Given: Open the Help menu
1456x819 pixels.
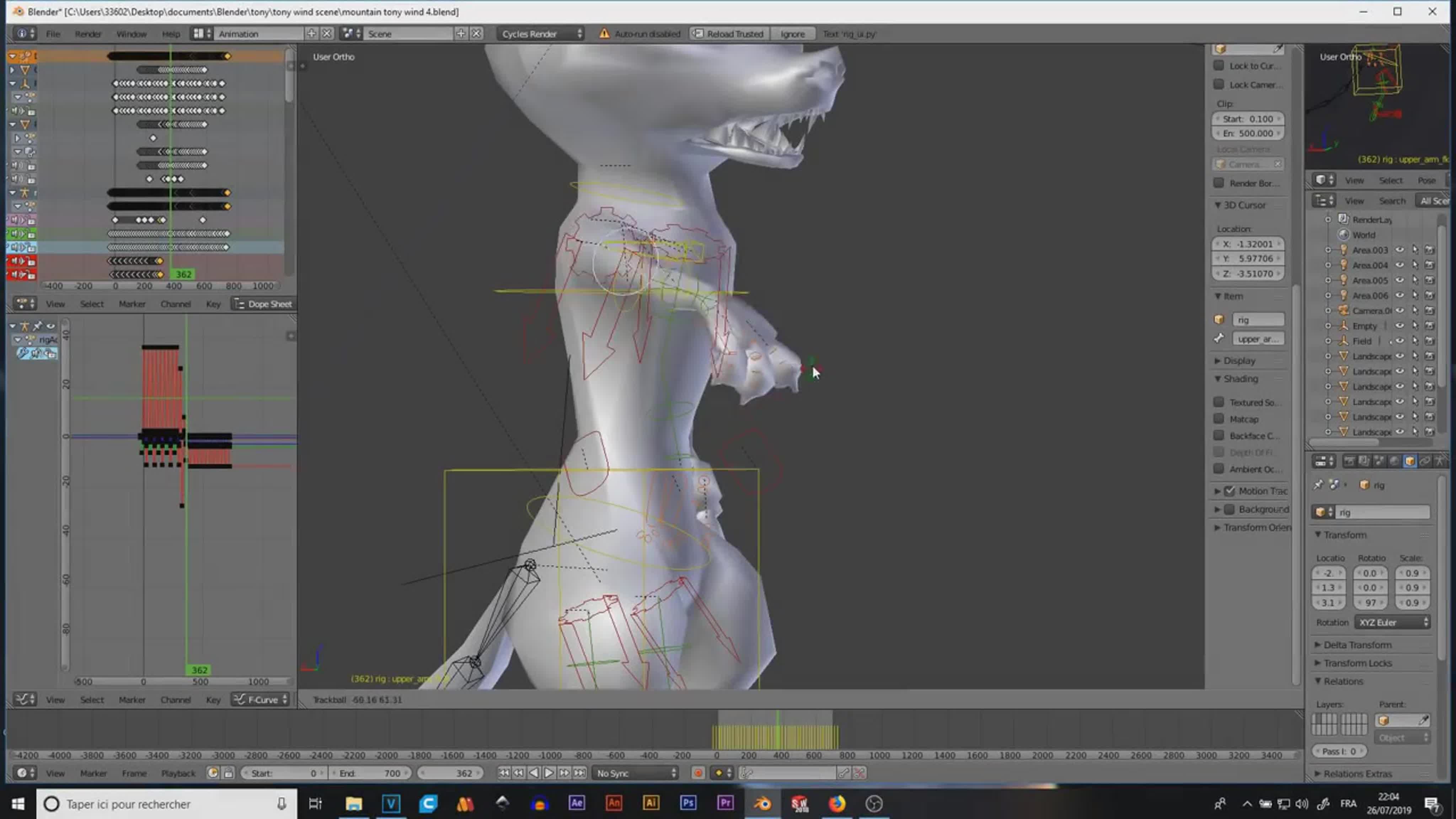Looking at the screenshot, I should [x=171, y=34].
